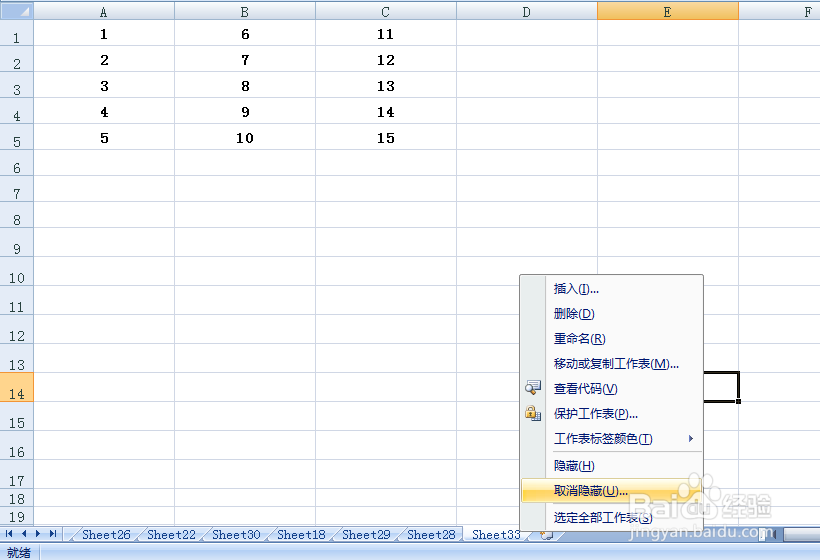Select the cell containing 14
820x560 pixels.
click(386, 111)
